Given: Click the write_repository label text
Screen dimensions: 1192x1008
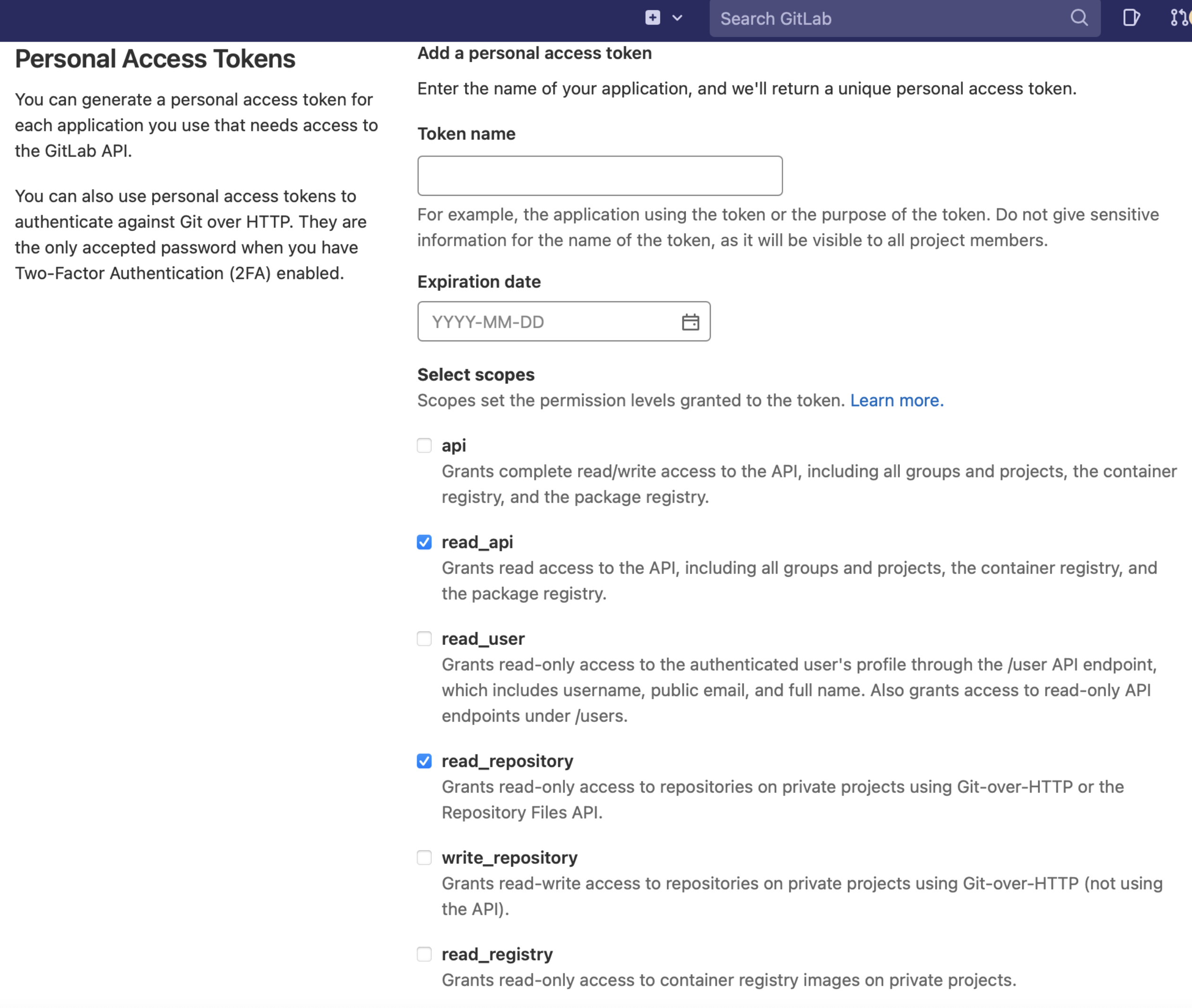Looking at the screenshot, I should click(x=509, y=857).
